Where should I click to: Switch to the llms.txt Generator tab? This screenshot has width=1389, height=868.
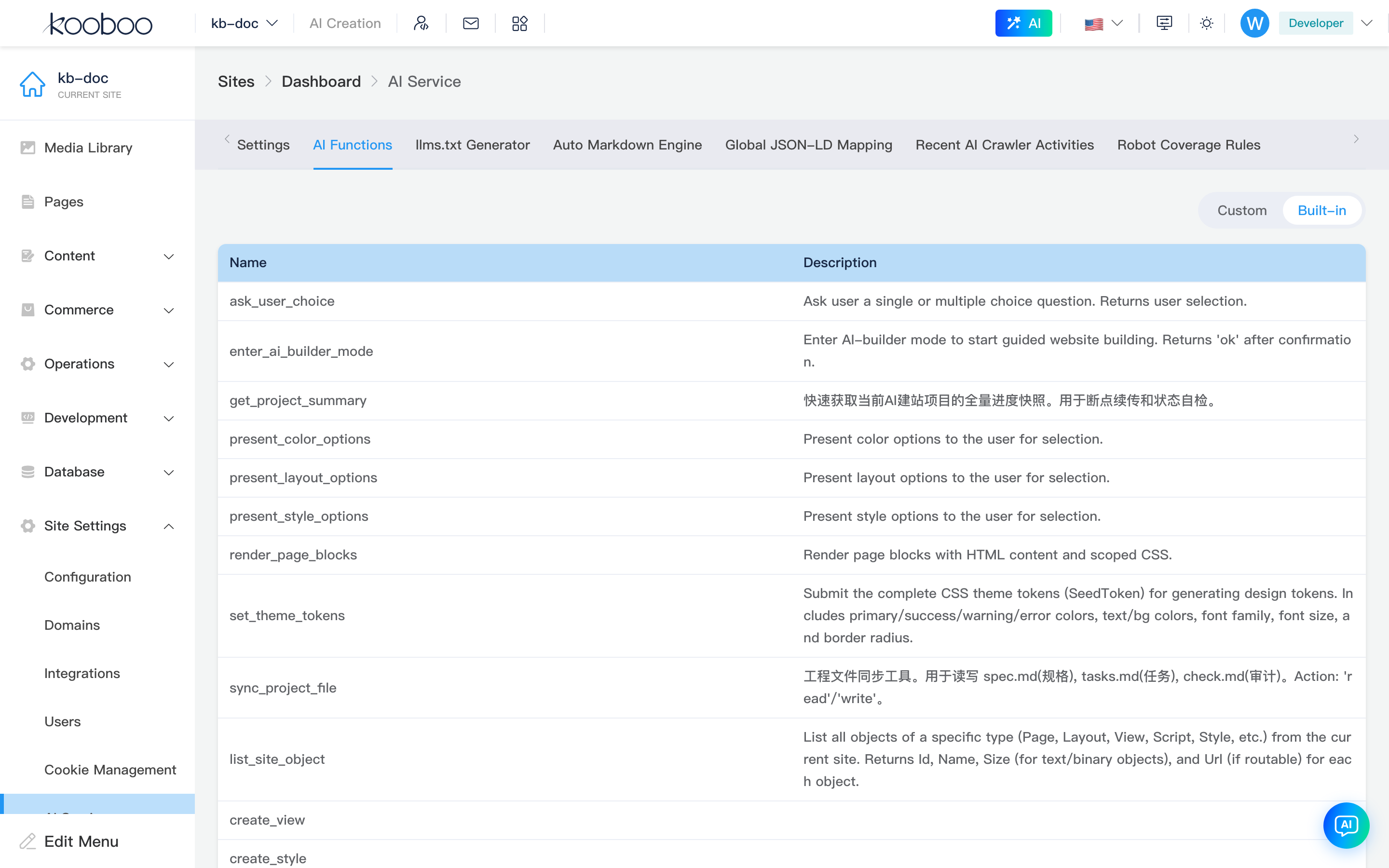[472, 145]
